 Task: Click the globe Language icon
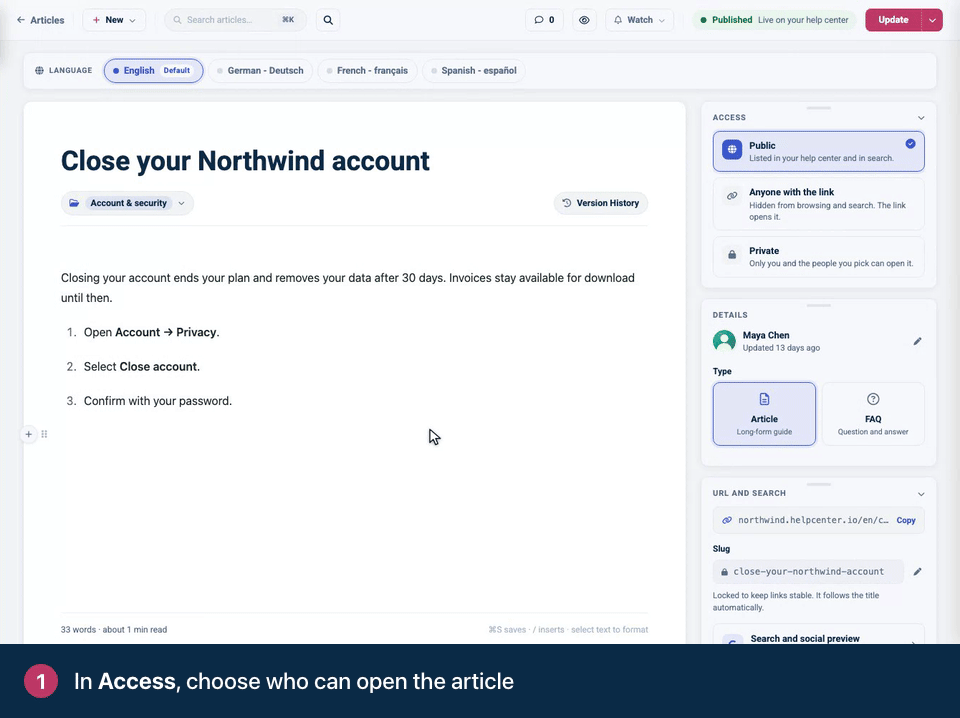pyautogui.click(x=39, y=70)
